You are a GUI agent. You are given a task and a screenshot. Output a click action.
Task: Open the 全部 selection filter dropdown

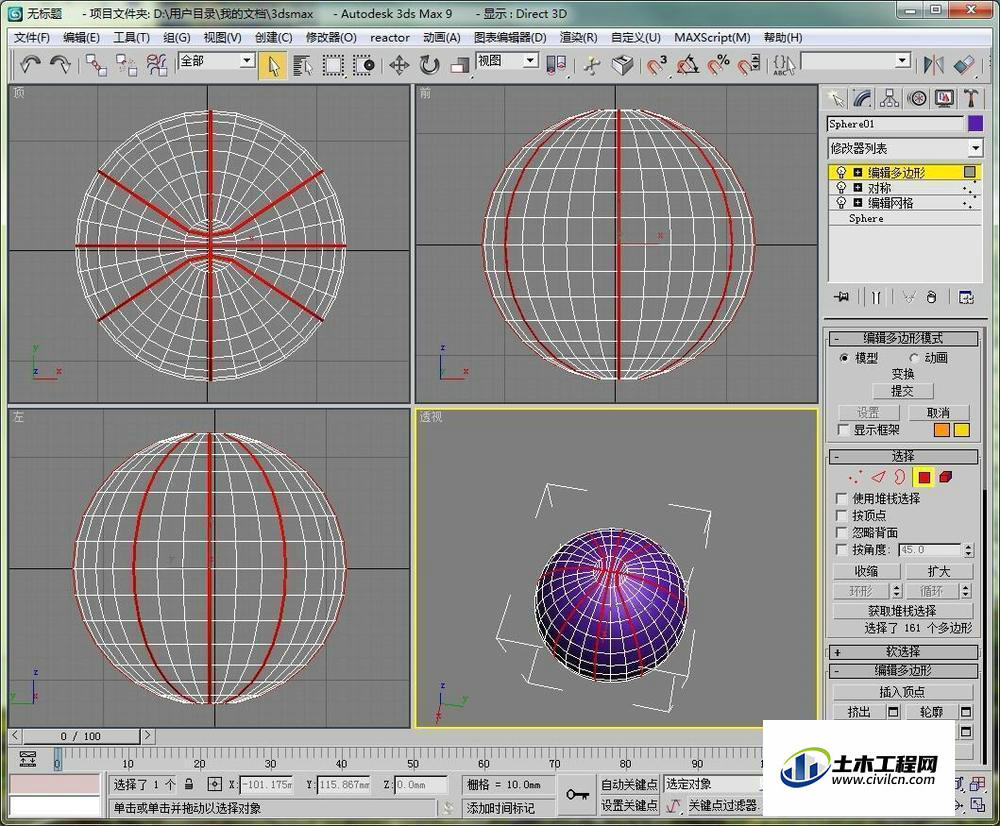click(247, 61)
